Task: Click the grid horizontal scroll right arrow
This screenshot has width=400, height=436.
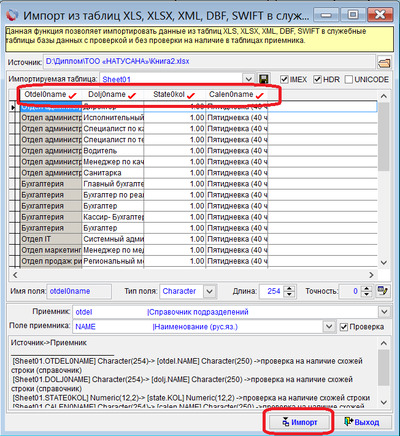Action: point(371,275)
